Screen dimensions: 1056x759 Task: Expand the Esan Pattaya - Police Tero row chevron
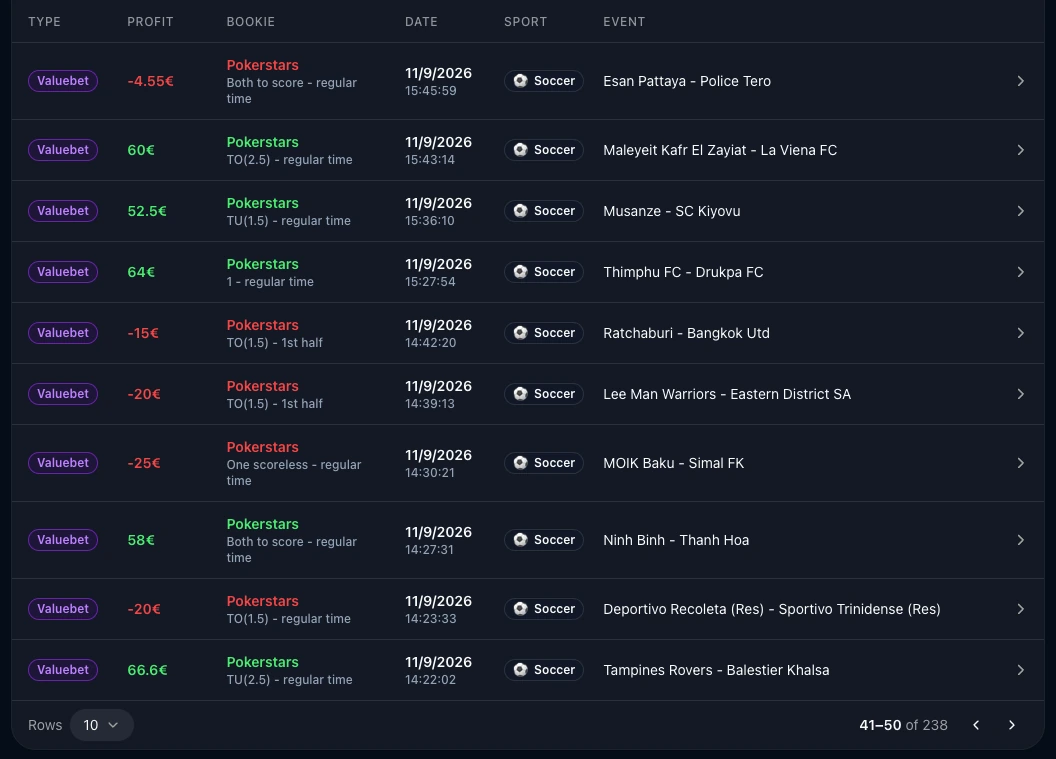tap(1020, 81)
